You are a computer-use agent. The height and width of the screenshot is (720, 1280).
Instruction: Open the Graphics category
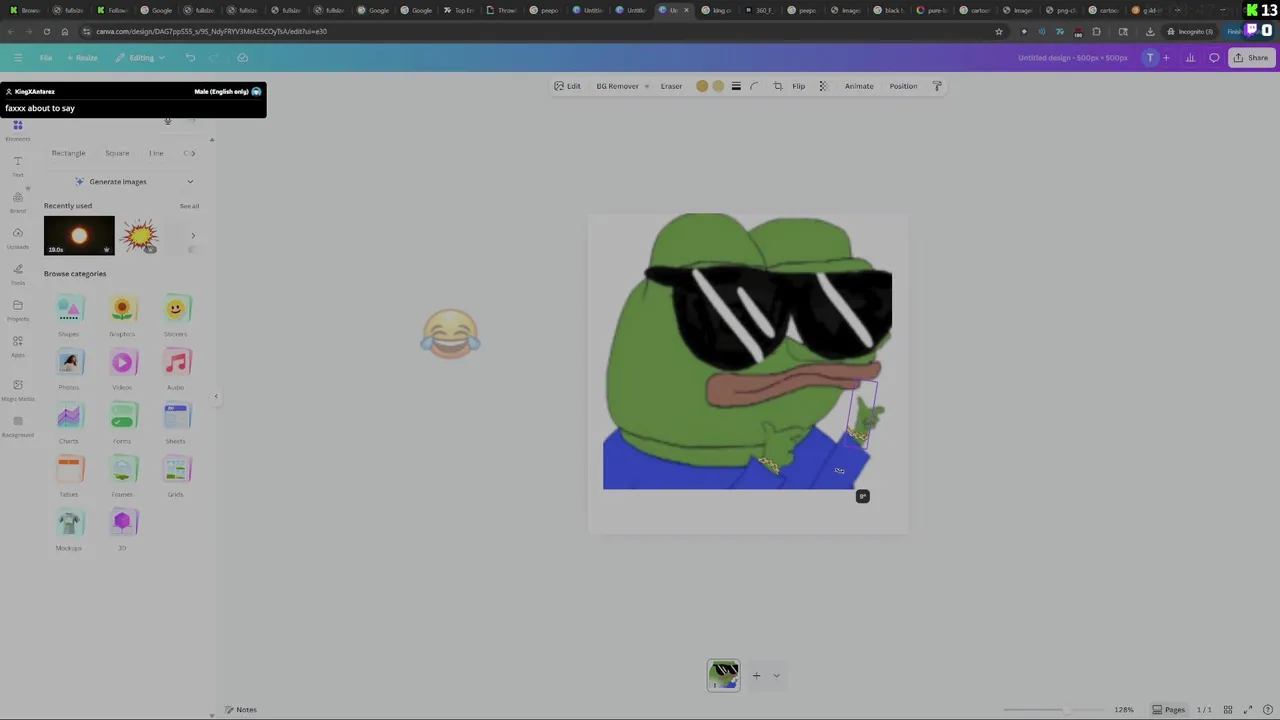point(122,316)
